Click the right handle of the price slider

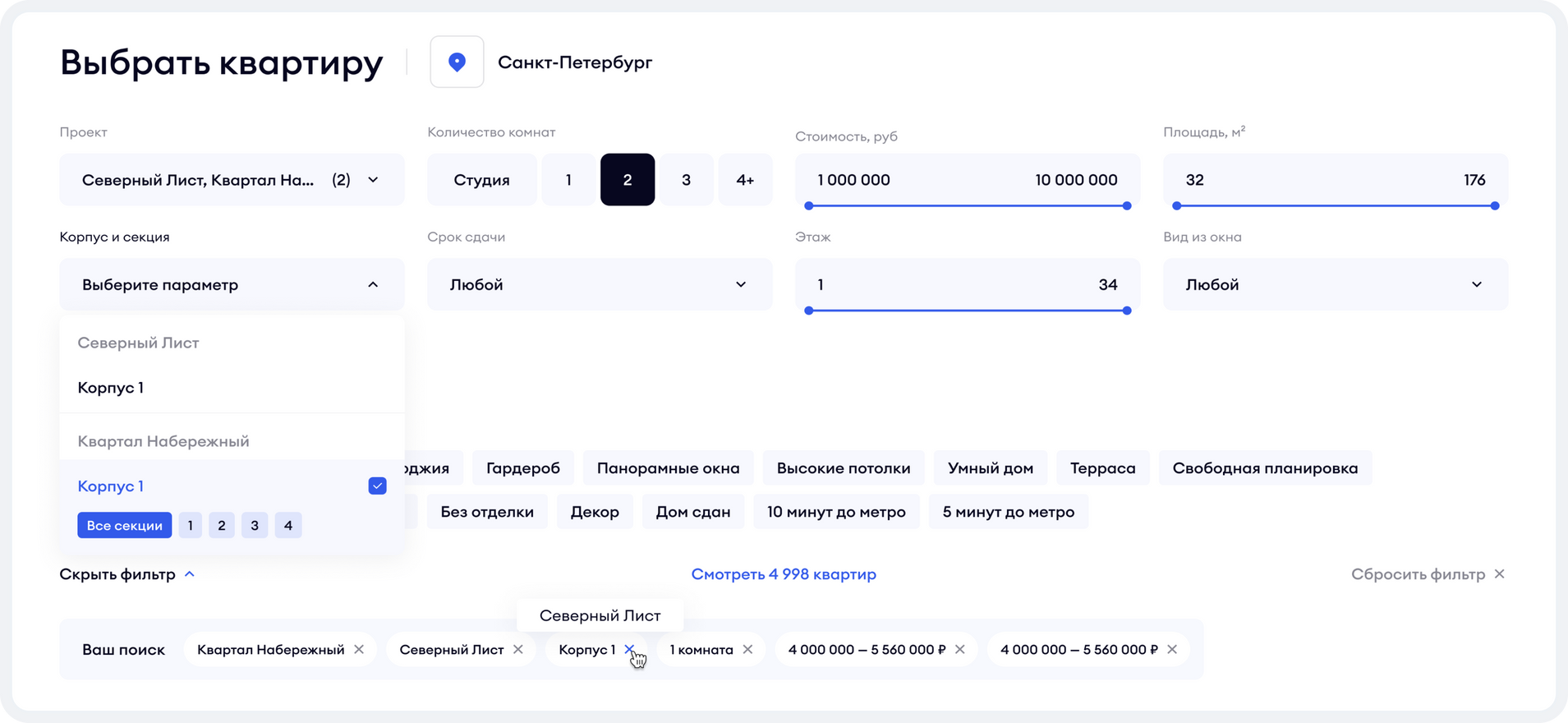[1127, 205]
